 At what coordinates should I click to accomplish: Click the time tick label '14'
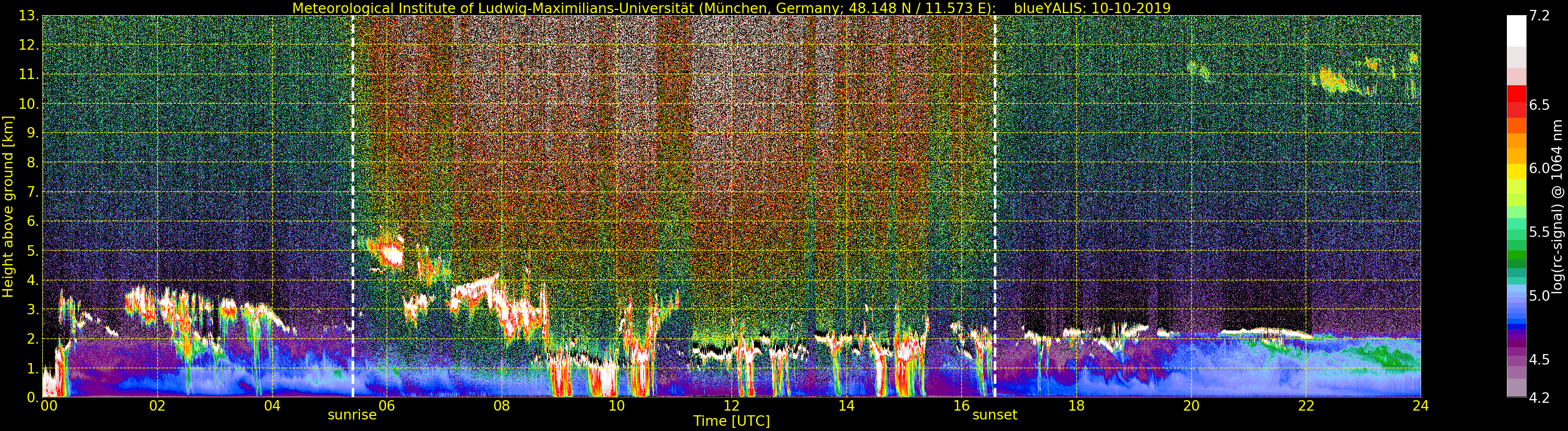coord(846,406)
